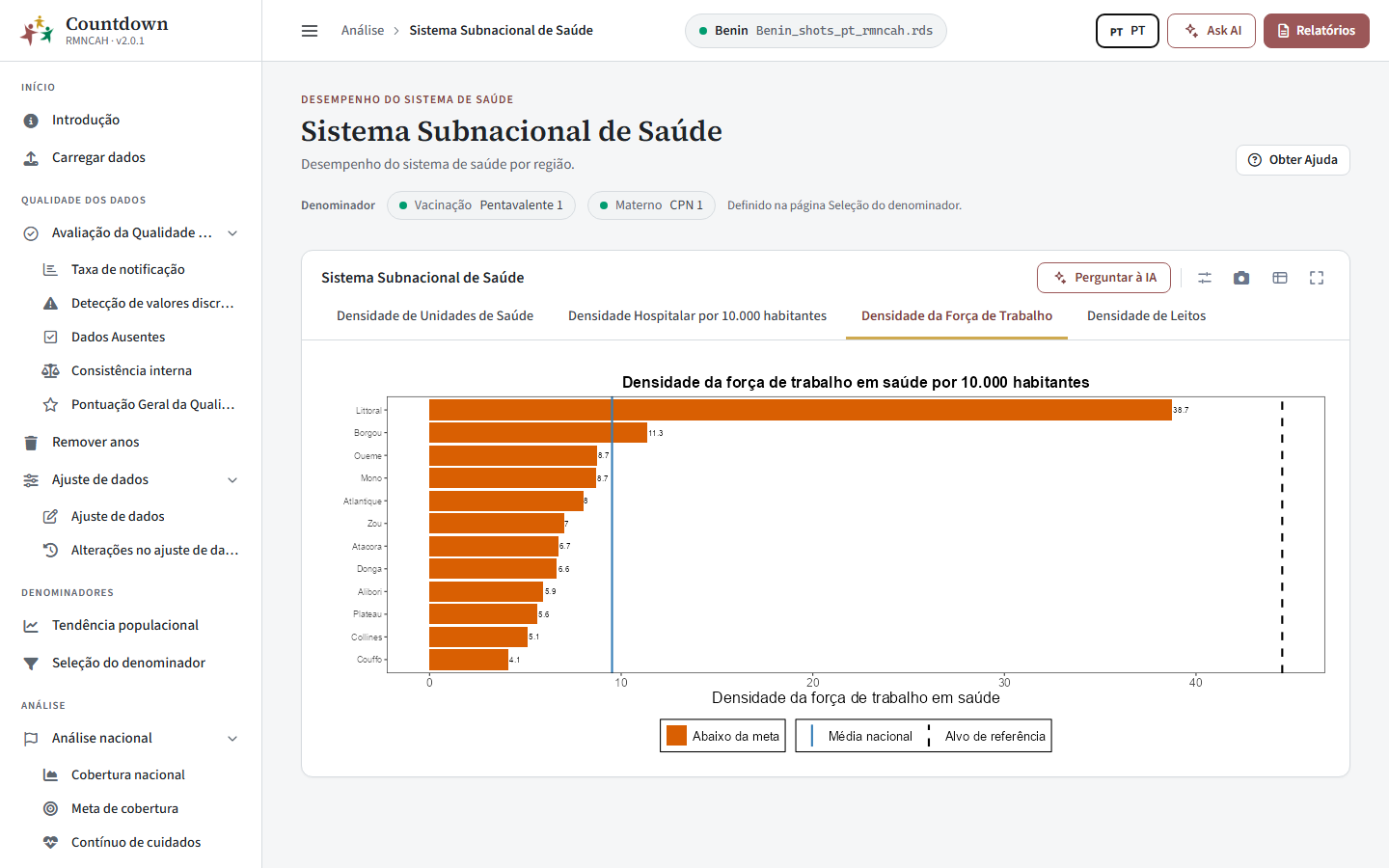The height and width of the screenshot is (868, 1389).
Task: Open chart settings sliders icon
Action: [x=1205, y=278]
